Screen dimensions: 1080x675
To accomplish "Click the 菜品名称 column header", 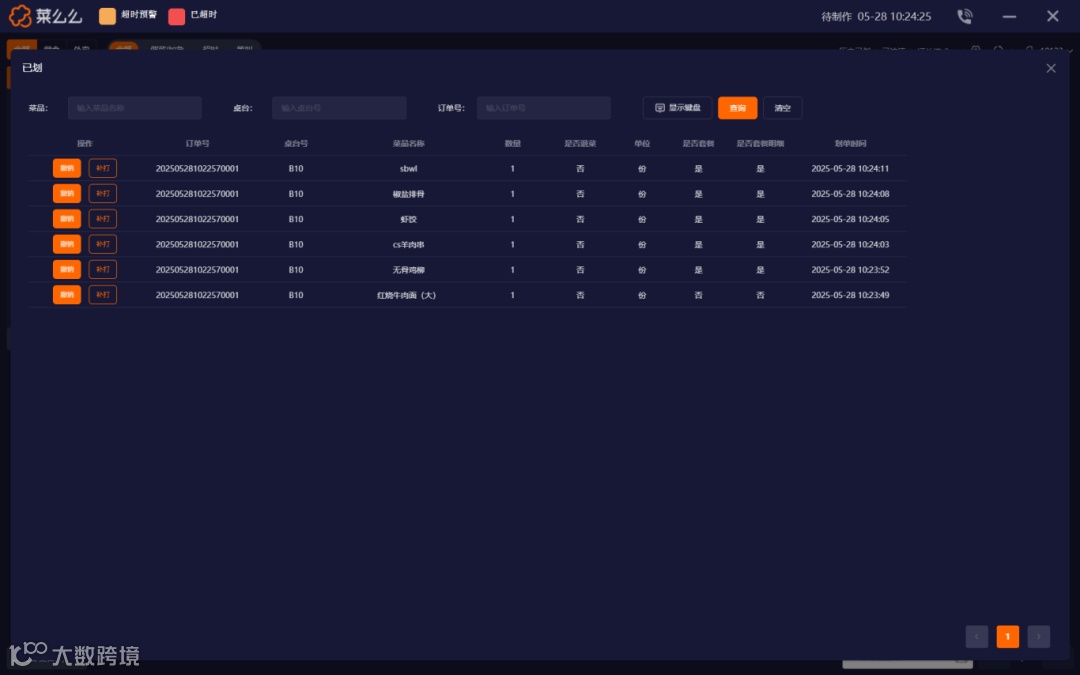I will pyautogui.click(x=408, y=143).
